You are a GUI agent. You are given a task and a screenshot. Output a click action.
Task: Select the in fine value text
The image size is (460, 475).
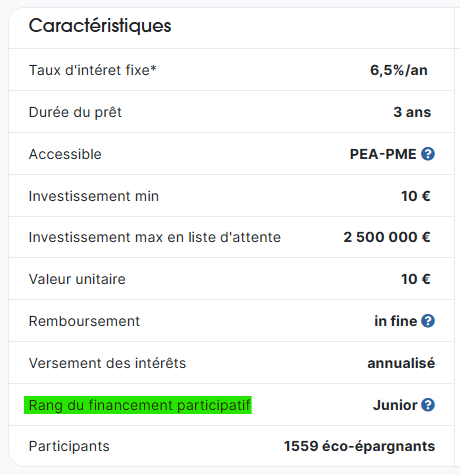click(x=396, y=321)
